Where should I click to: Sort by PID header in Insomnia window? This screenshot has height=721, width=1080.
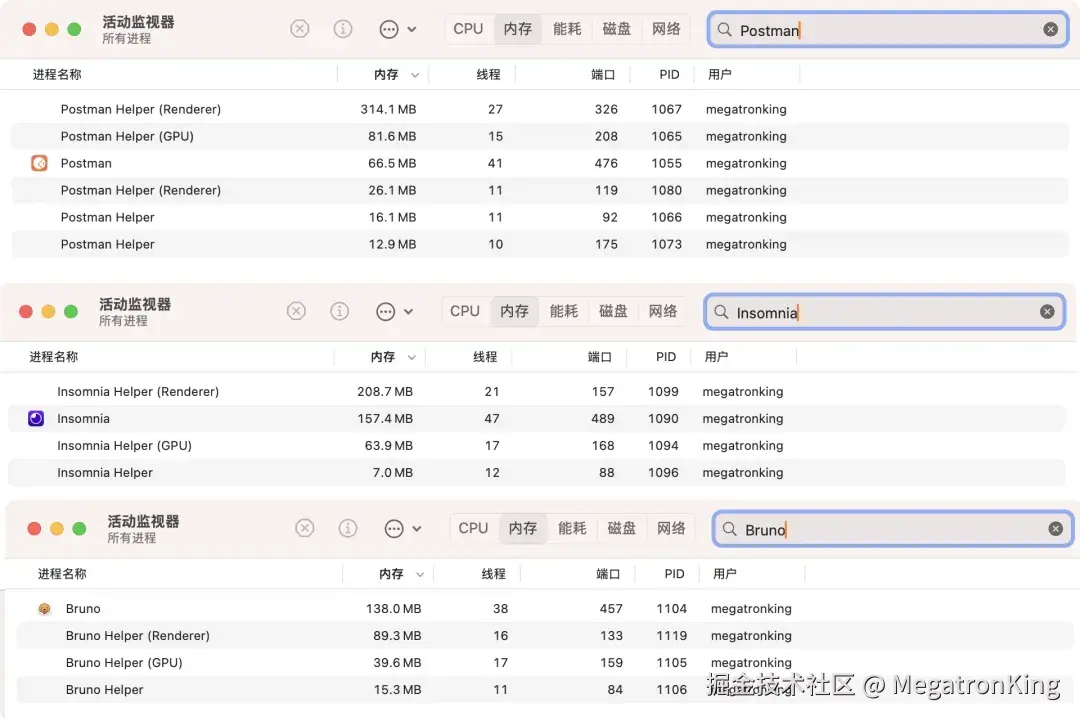coord(666,357)
